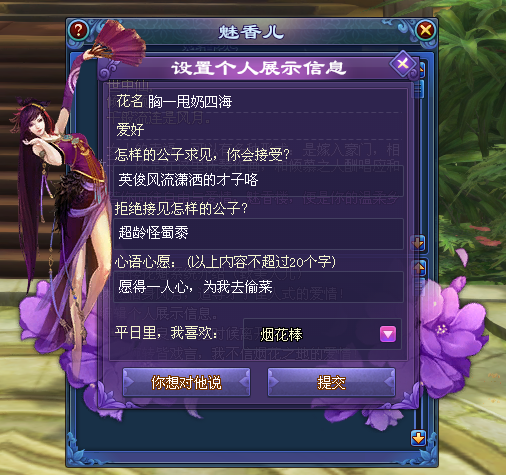Expand the pink dropdown arrow beside 烟花棒
The width and height of the screenshot is (506, 475).
[388, 334]
